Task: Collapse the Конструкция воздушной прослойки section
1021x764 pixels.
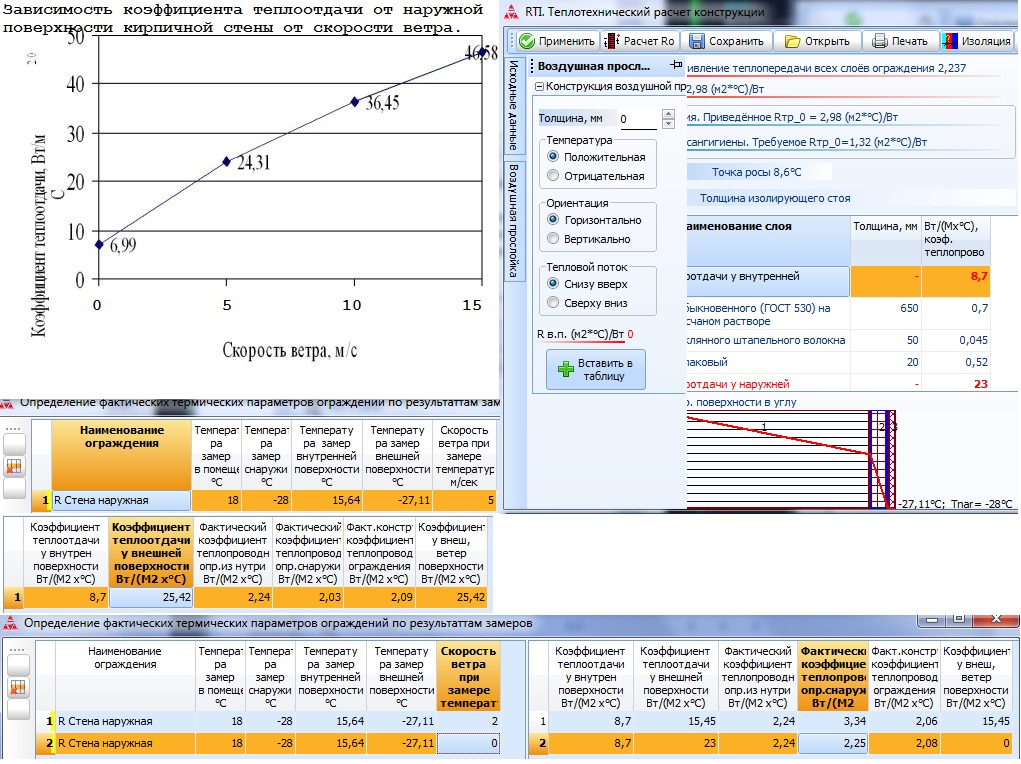Action: 539,87
